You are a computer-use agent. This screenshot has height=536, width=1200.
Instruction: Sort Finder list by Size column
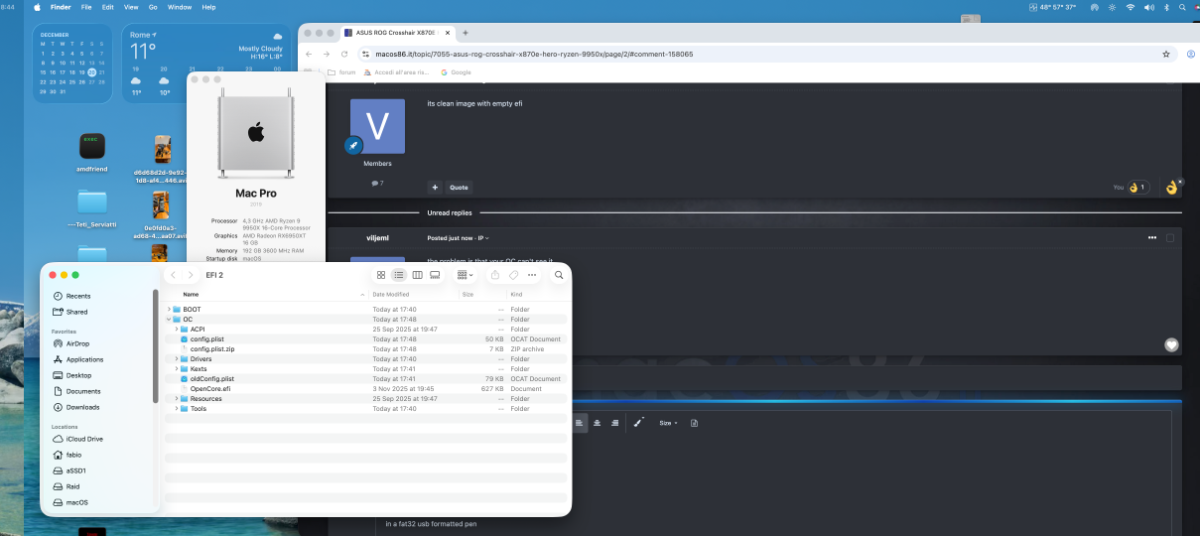coord(467,295)
